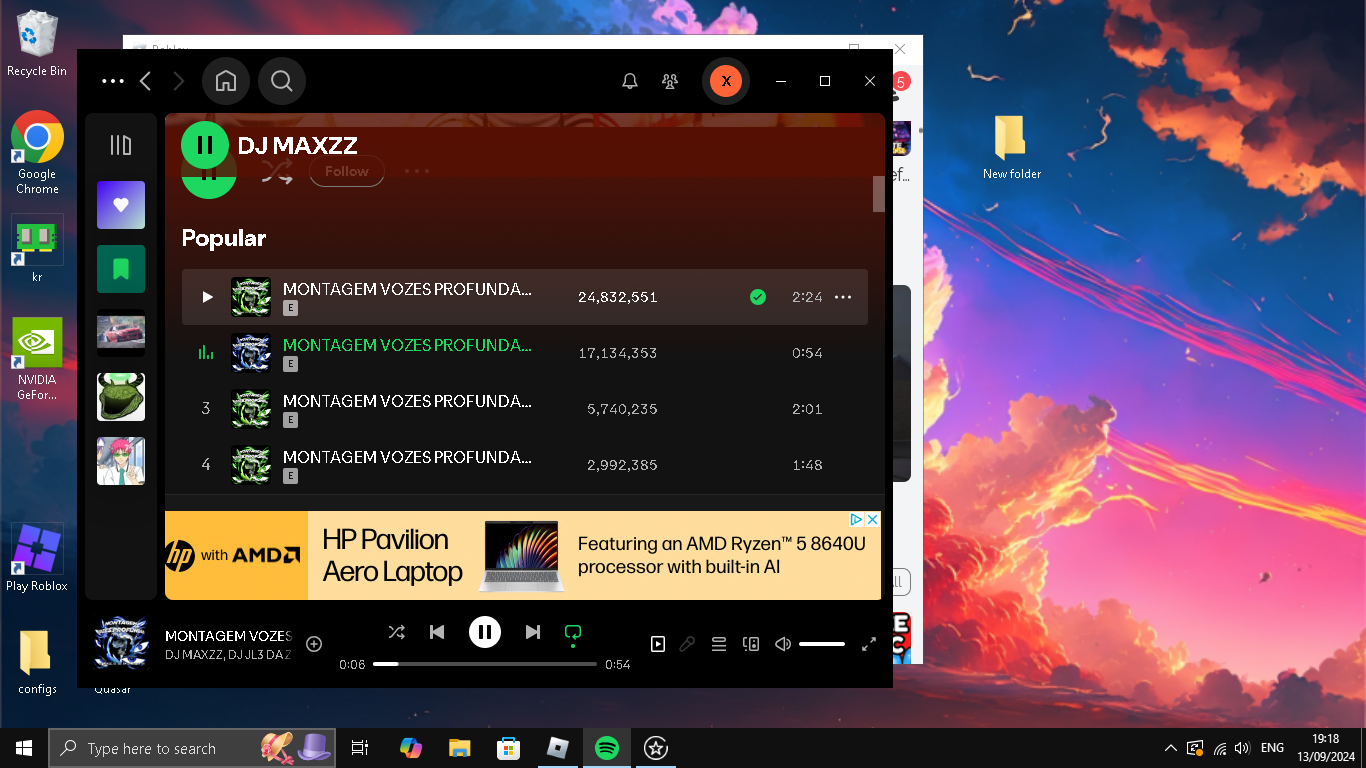
Task: Select the NVIDIA GeForce desktop shortcut
Action: click(37, 359)
